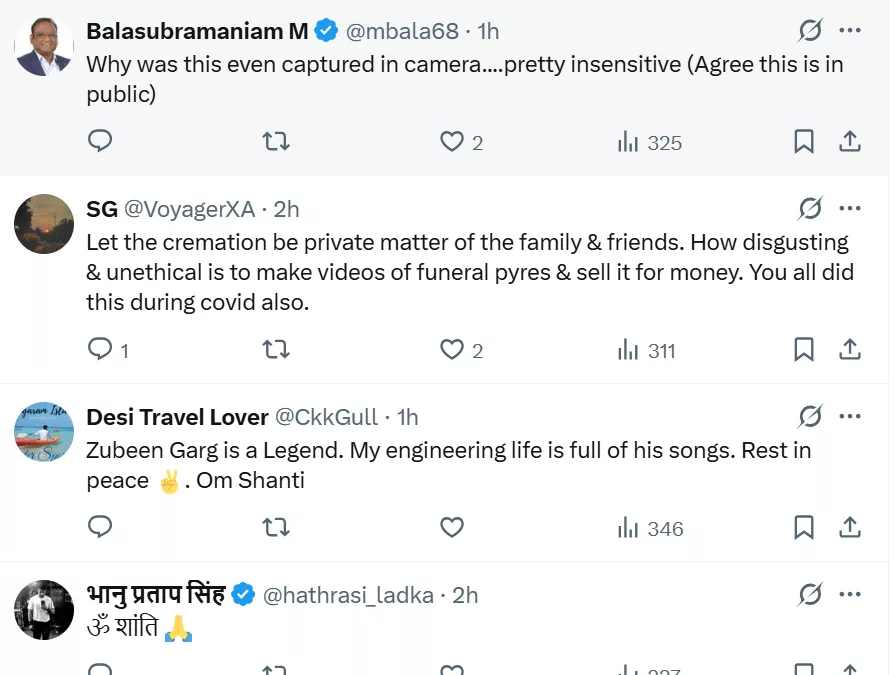Like SG's tweet with 2 likes

pyautogui.click(x=452, y=349)
